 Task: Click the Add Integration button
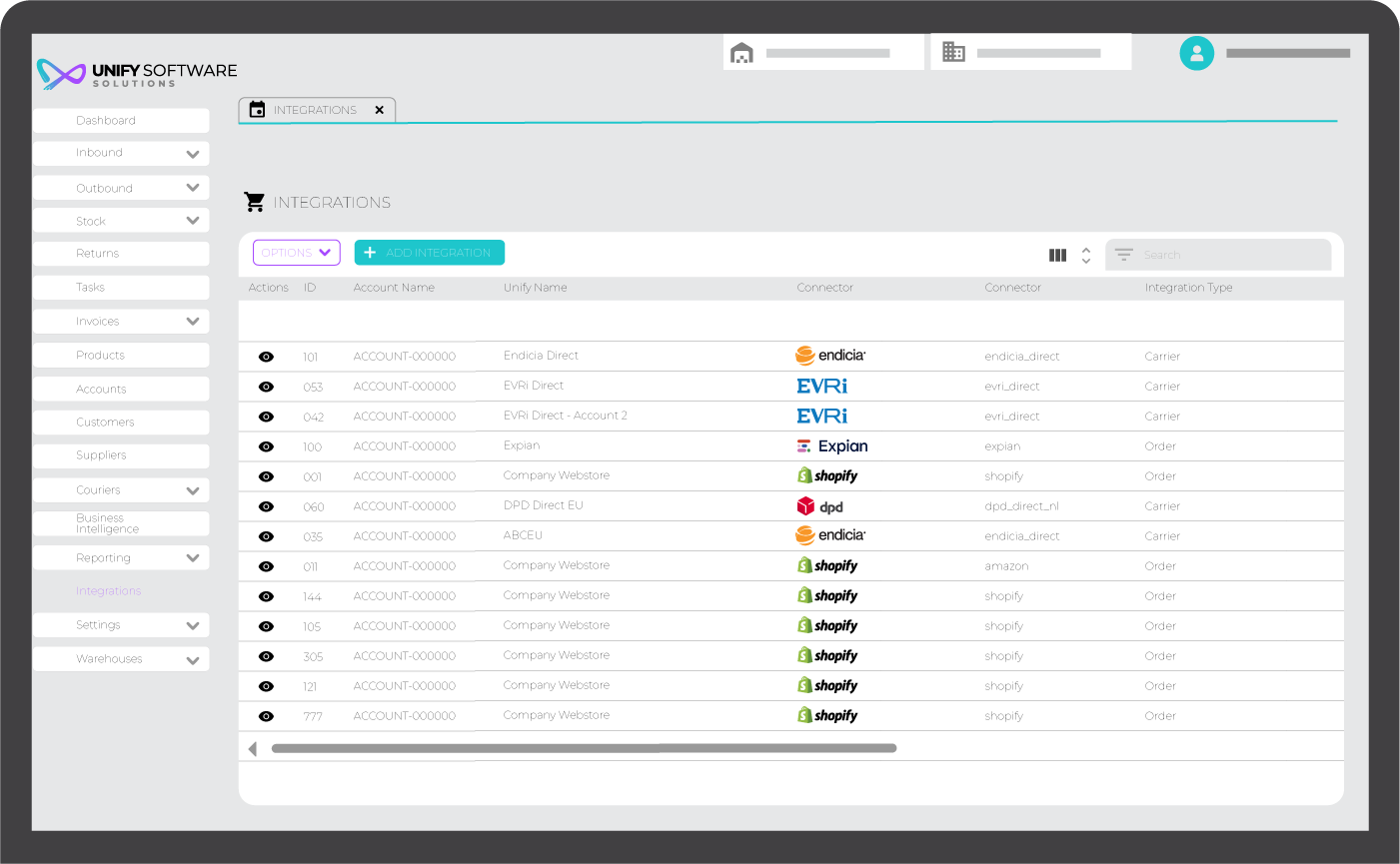click(x=429, y=252)
